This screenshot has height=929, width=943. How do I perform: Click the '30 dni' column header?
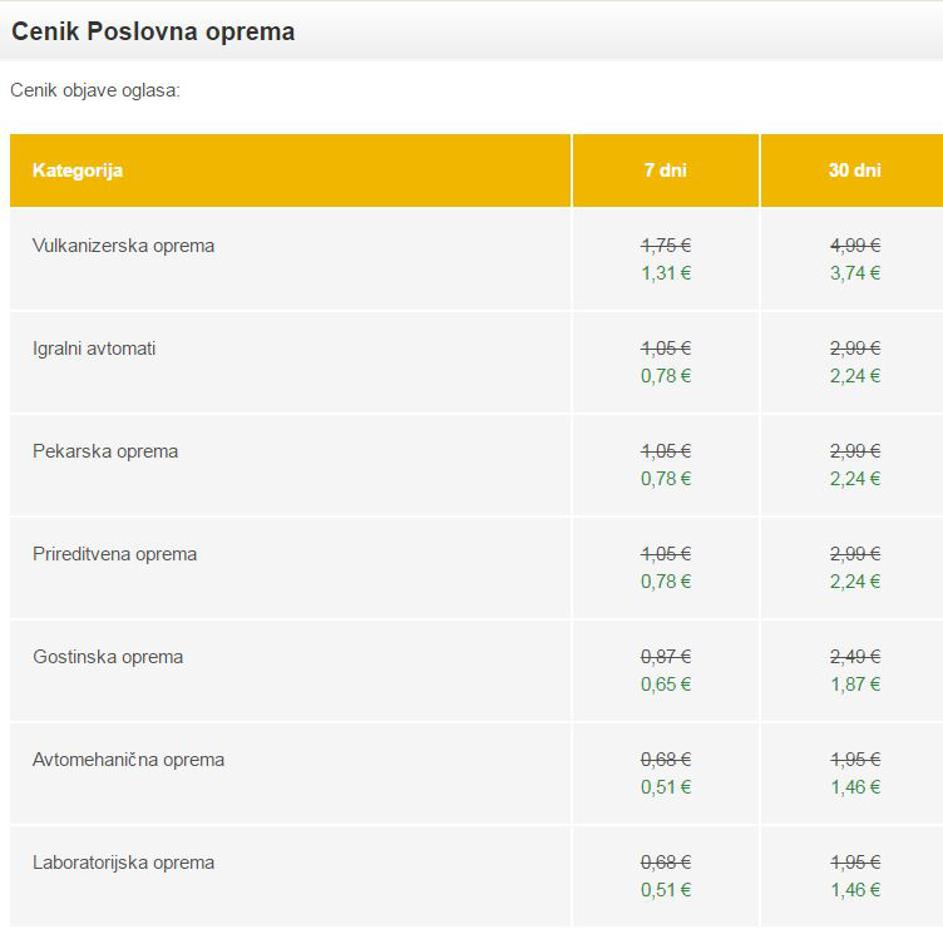pyautogui.click(x=854, y=170)
